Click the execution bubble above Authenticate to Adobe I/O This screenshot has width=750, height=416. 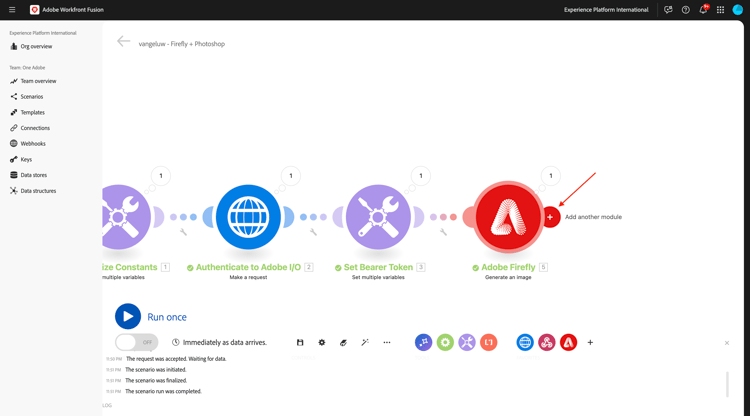291,176
